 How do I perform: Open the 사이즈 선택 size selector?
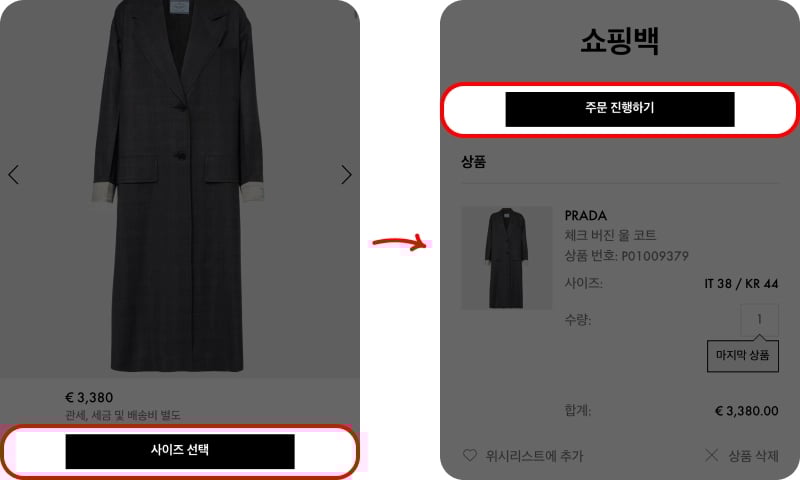point(180,451)
